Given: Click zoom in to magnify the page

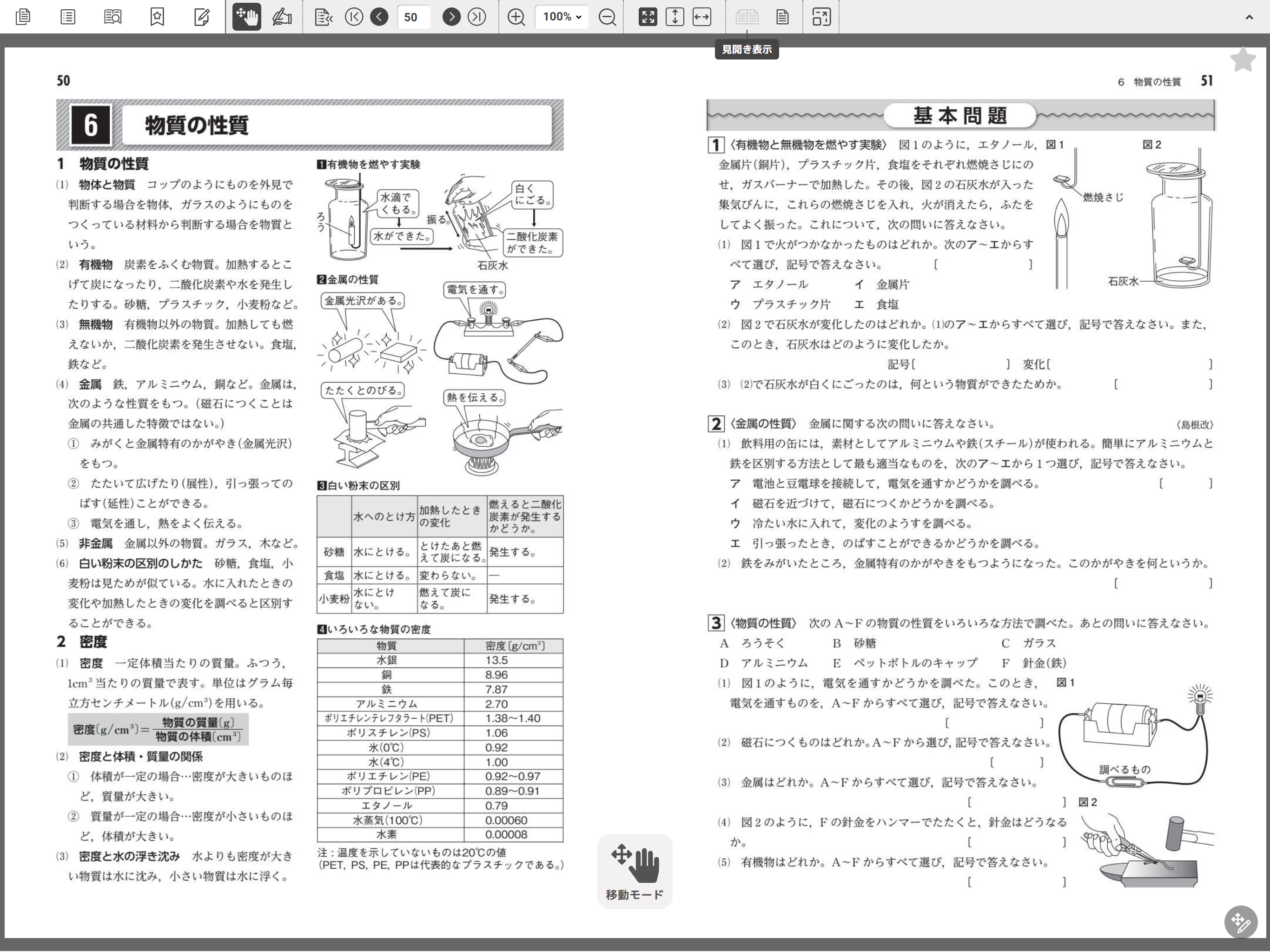Looking at the screenshot, I should [x=516, y=17].
